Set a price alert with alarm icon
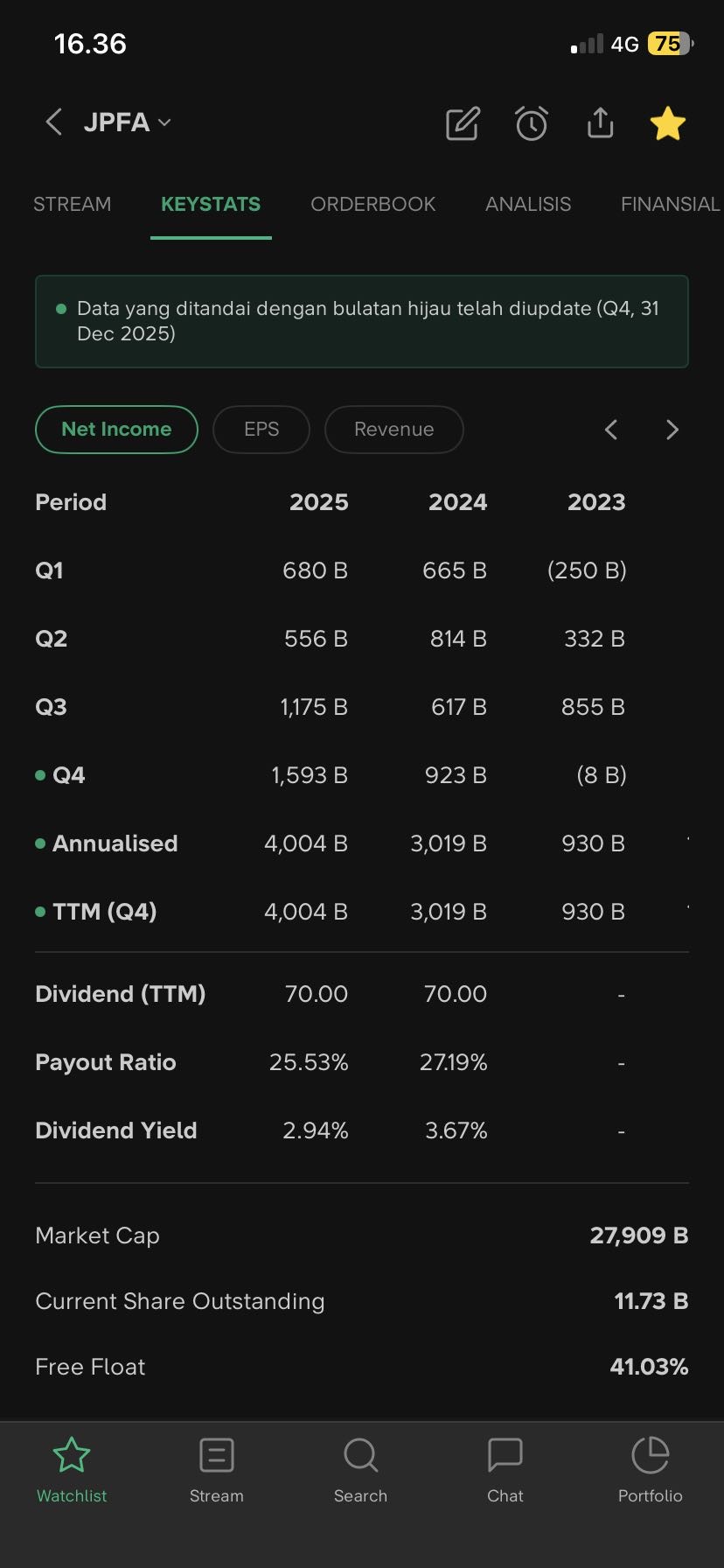 click(531, 124)
